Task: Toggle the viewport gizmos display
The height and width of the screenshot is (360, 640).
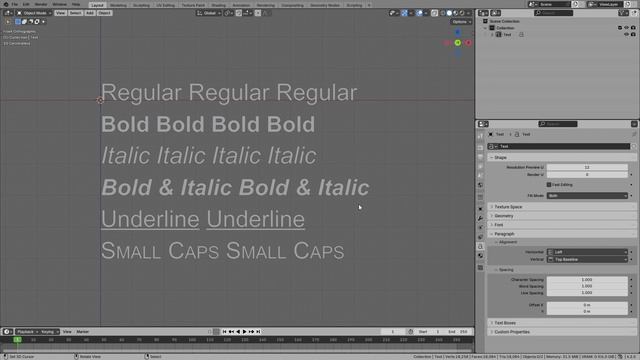Action: click(x=404, y=13)
